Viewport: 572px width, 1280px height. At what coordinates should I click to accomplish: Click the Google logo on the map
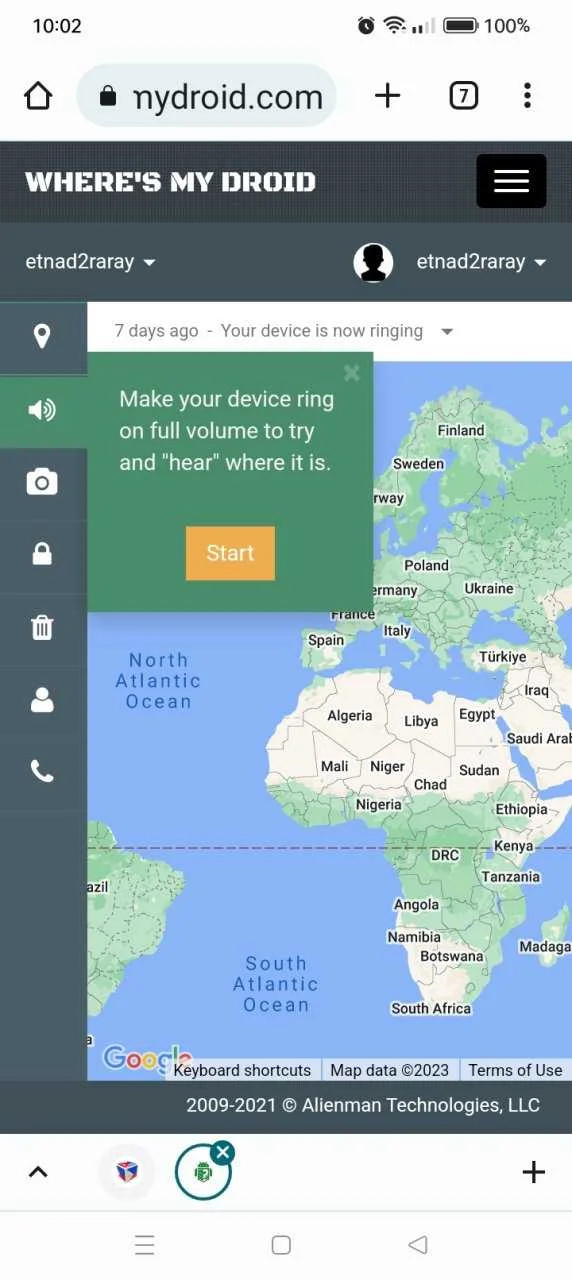pos(146,1058)
